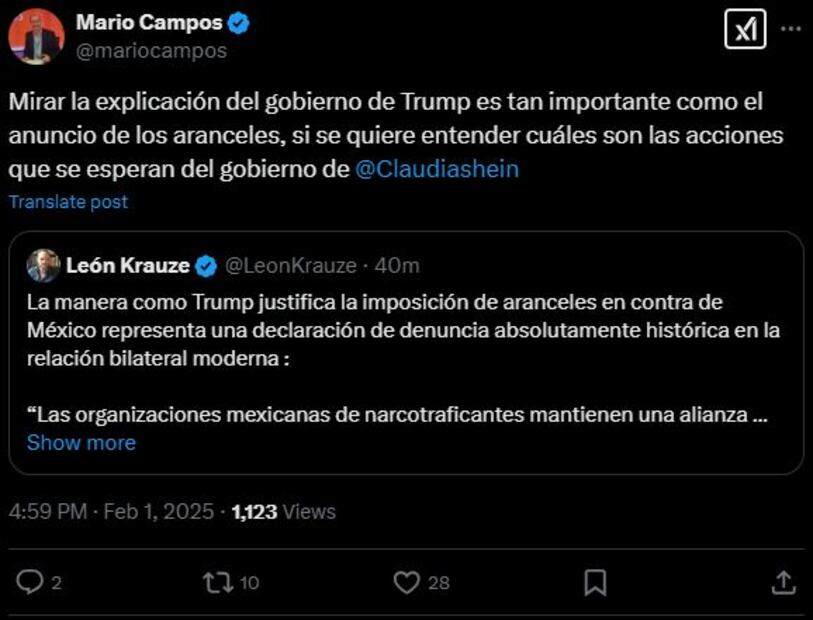Click the reply speech bubble icon

[x=31, y=582]
